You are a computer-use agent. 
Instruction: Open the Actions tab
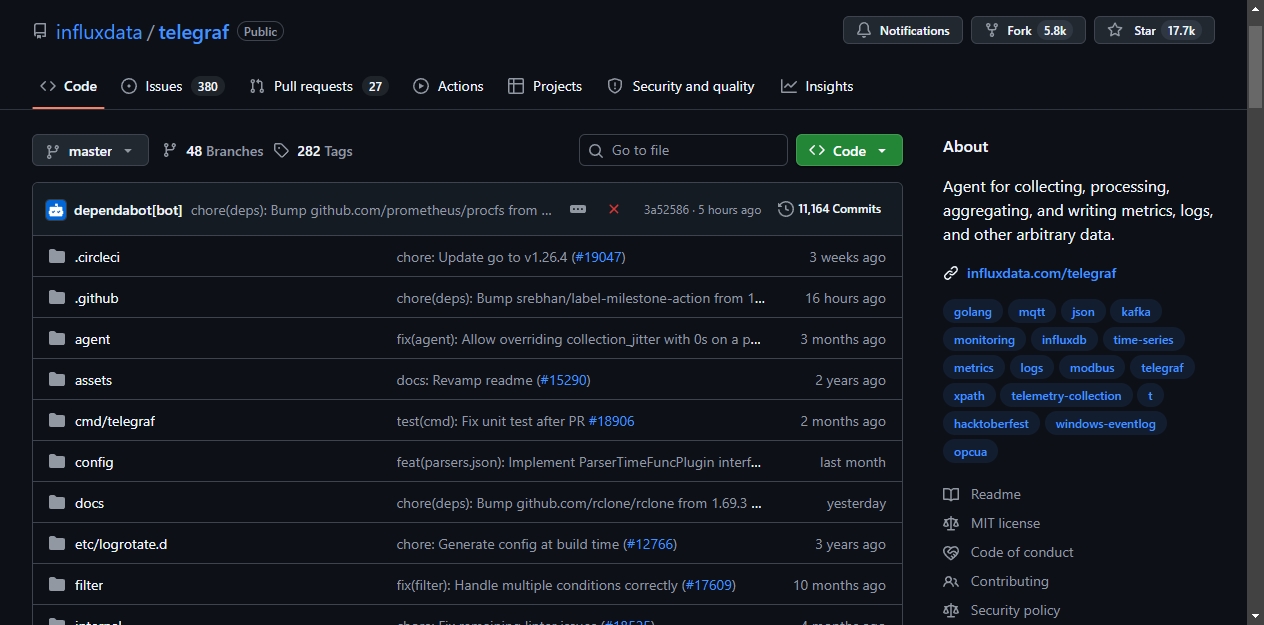(448, 86)
